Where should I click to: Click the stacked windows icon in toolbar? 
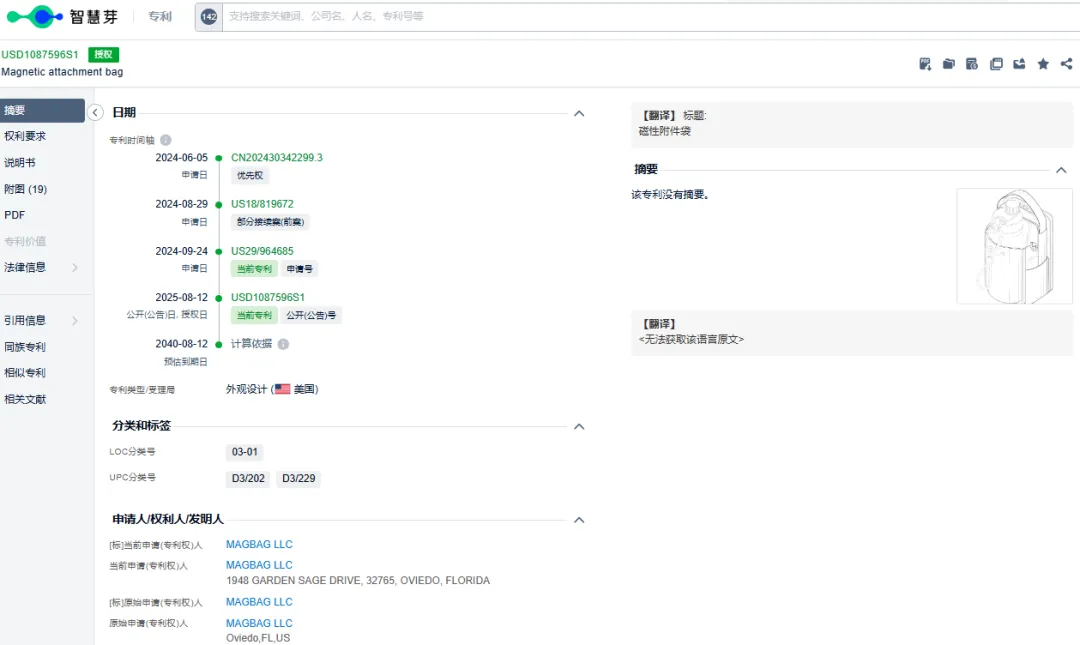pos(996,64)
